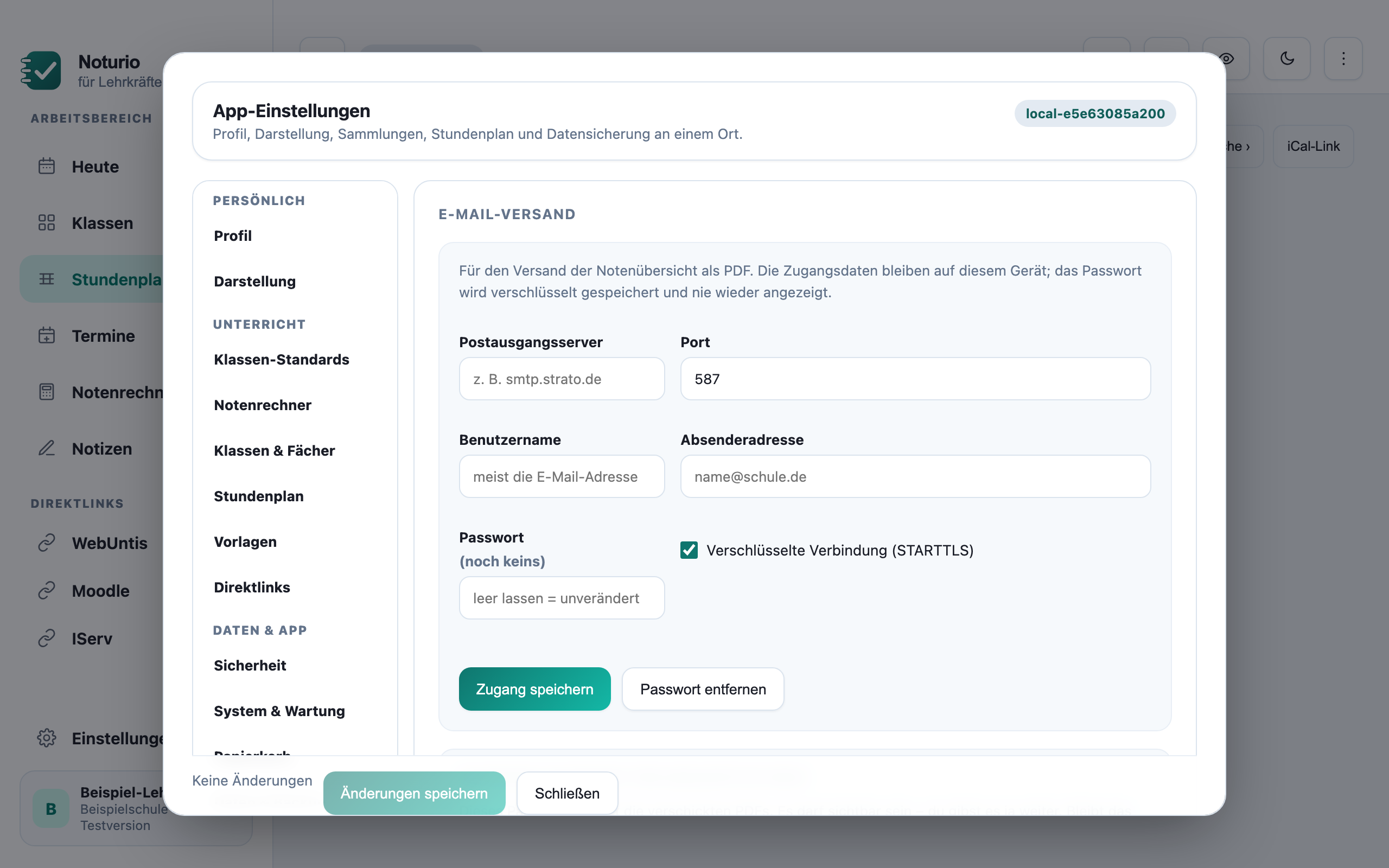
Task: Click the Keine Änderungen status text
Action: coord(252,781)
